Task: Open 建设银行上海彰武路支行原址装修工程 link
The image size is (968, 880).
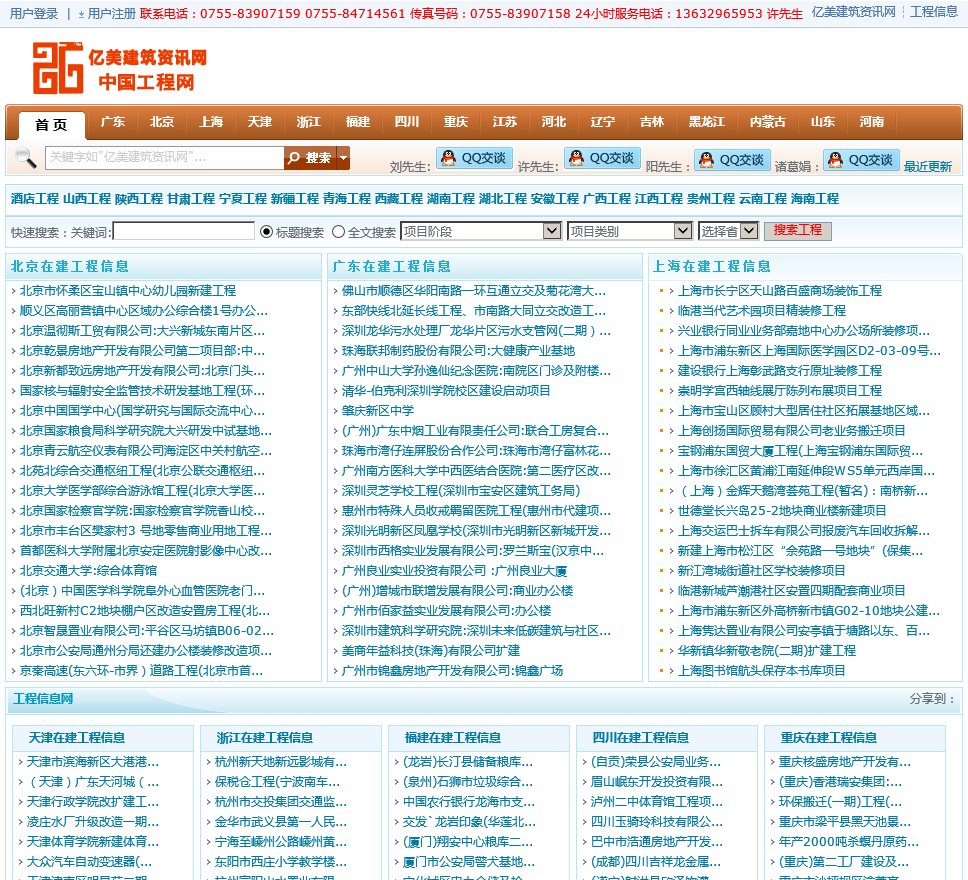Action: tap(780, 371)
